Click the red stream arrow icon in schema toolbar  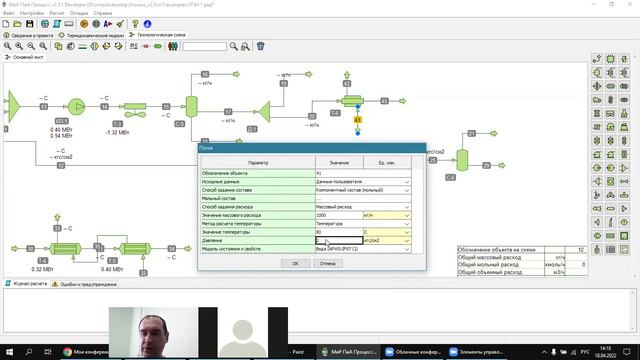pyautogui.click(x=146, y=46)
